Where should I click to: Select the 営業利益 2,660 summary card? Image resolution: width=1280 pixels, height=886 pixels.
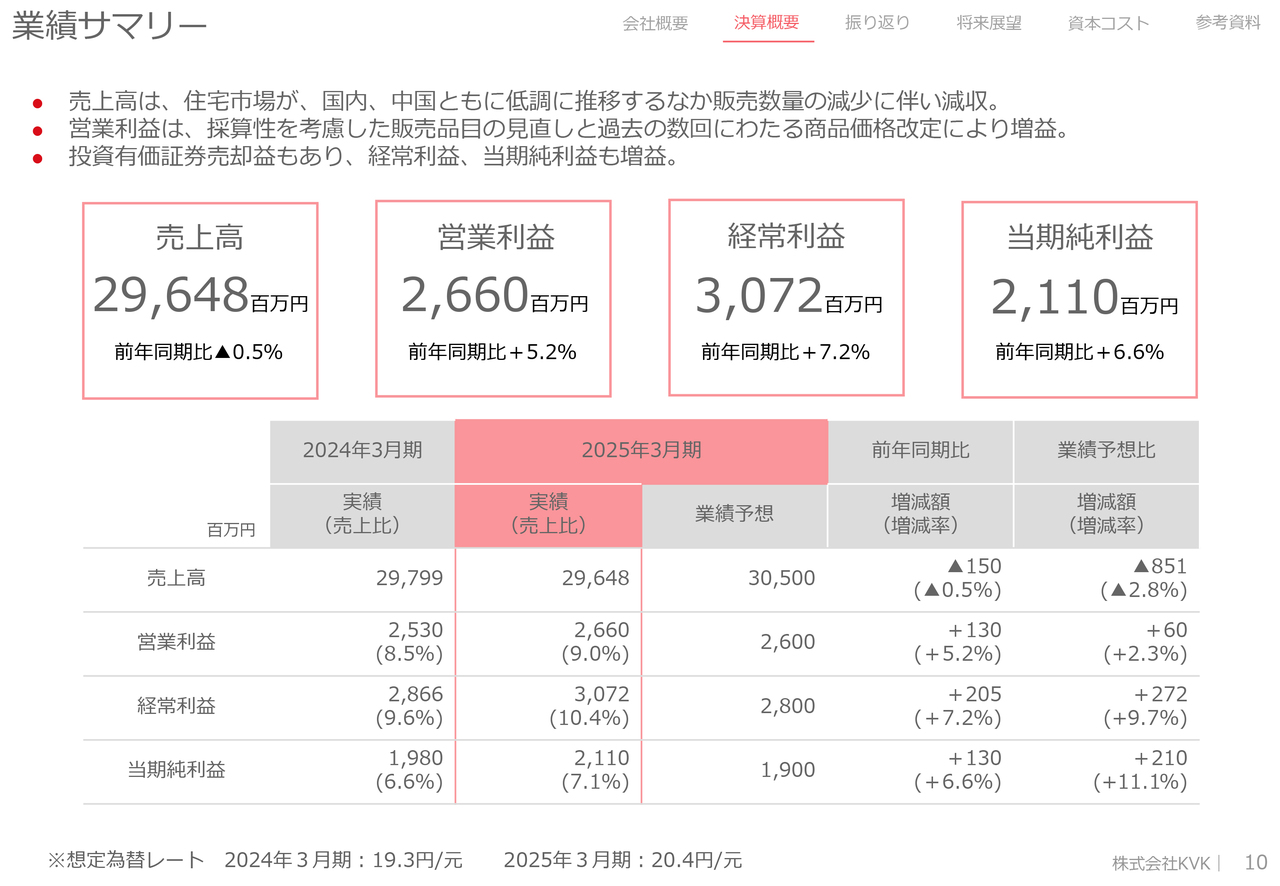click(493, 298)
